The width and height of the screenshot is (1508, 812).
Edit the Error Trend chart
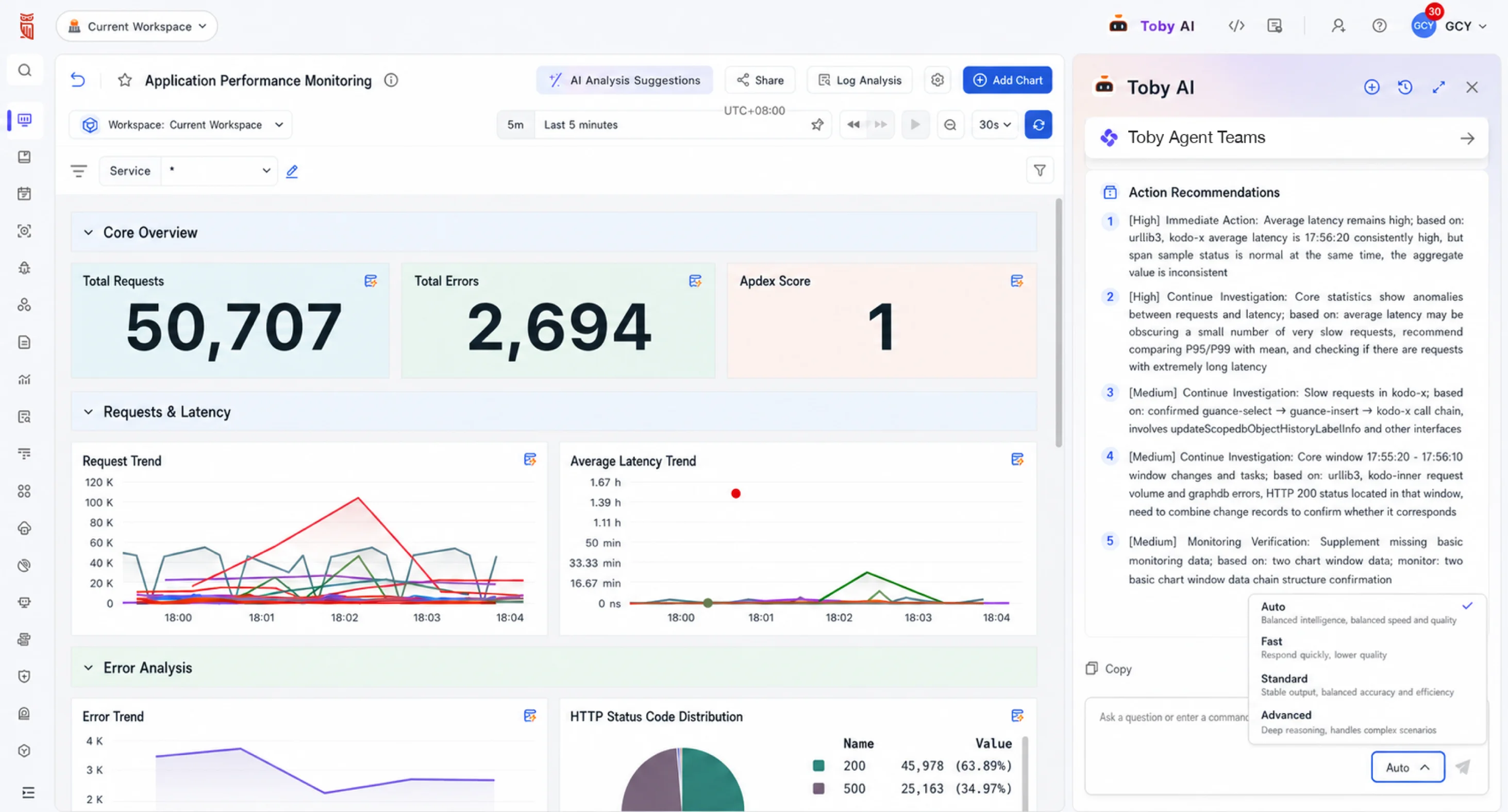[530, 716]
